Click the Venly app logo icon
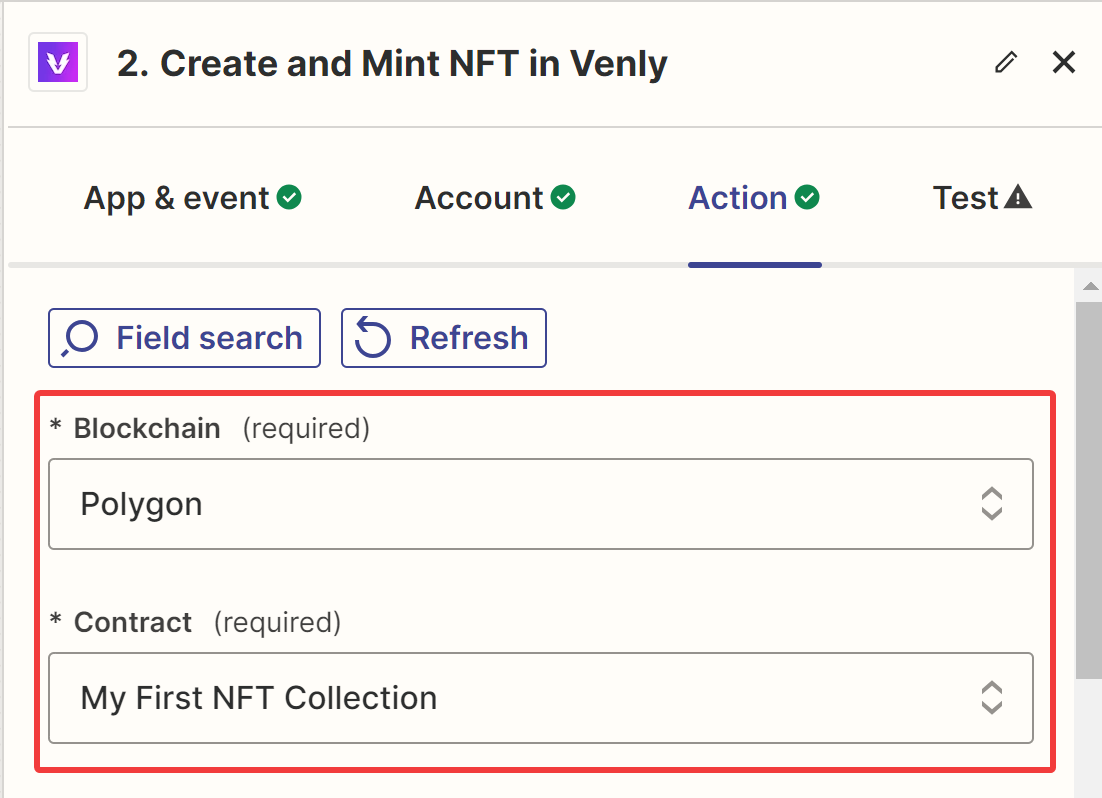The width and height of the screenshot is (1102, 798). [x=57, y=63]
